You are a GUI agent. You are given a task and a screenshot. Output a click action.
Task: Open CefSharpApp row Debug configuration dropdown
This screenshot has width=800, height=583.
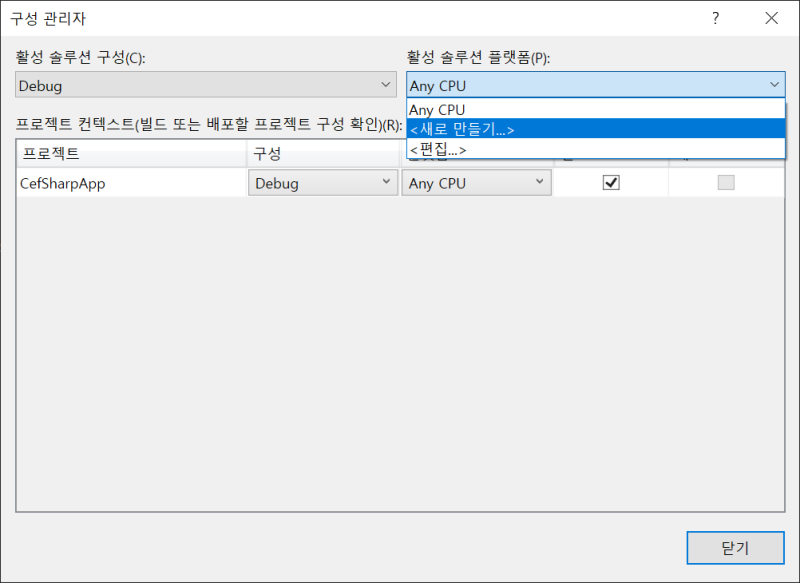tap(323, 183)
